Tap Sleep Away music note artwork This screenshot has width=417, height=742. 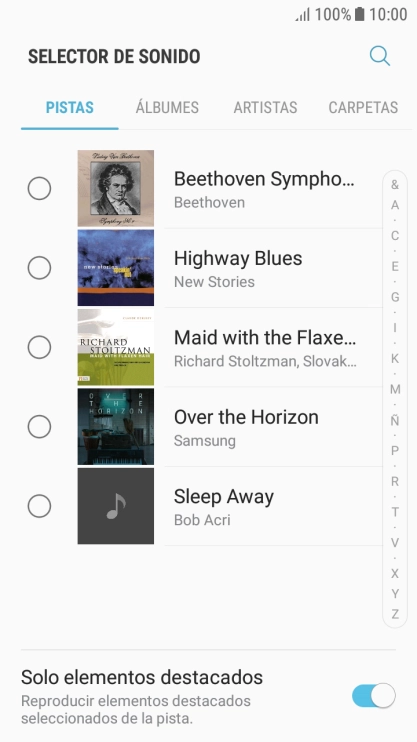[x=115, y=506]
